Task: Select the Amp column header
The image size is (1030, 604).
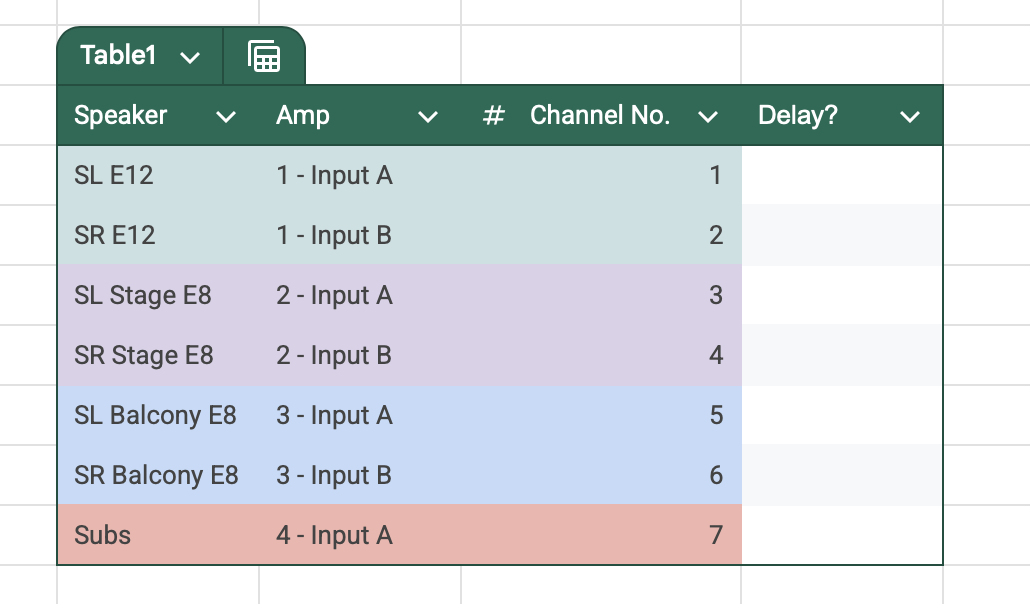Action: point(360,115)
